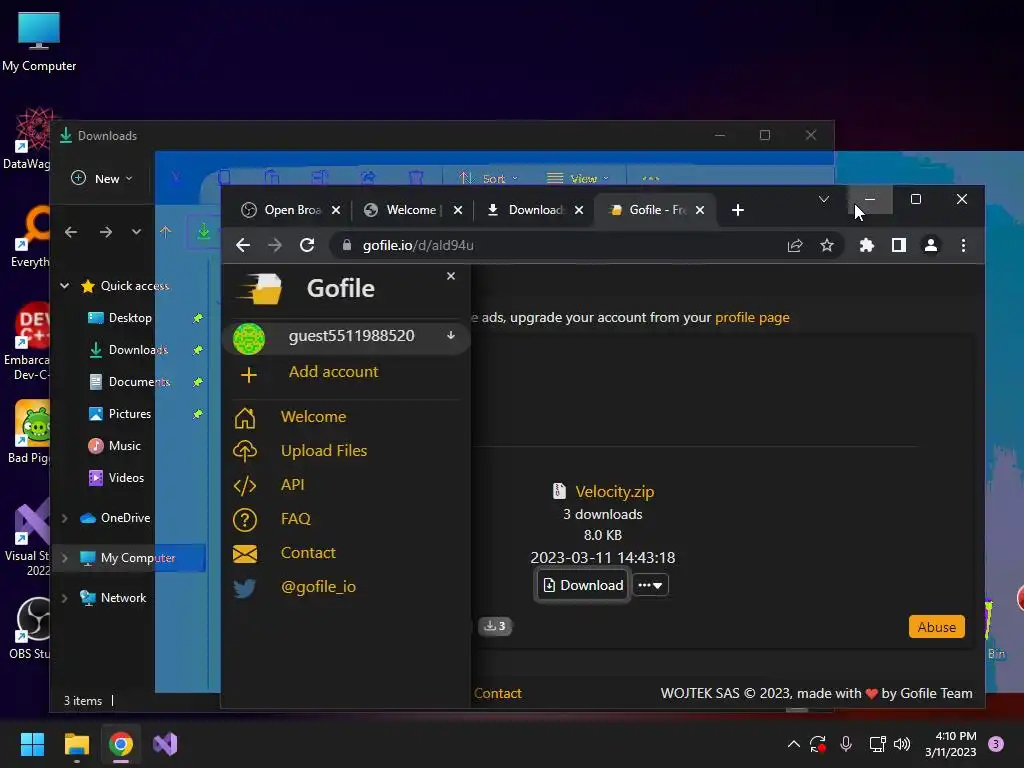Click the share page icon in address bar
This screenshot has width=1024, height=768.
tap(795, 246)
